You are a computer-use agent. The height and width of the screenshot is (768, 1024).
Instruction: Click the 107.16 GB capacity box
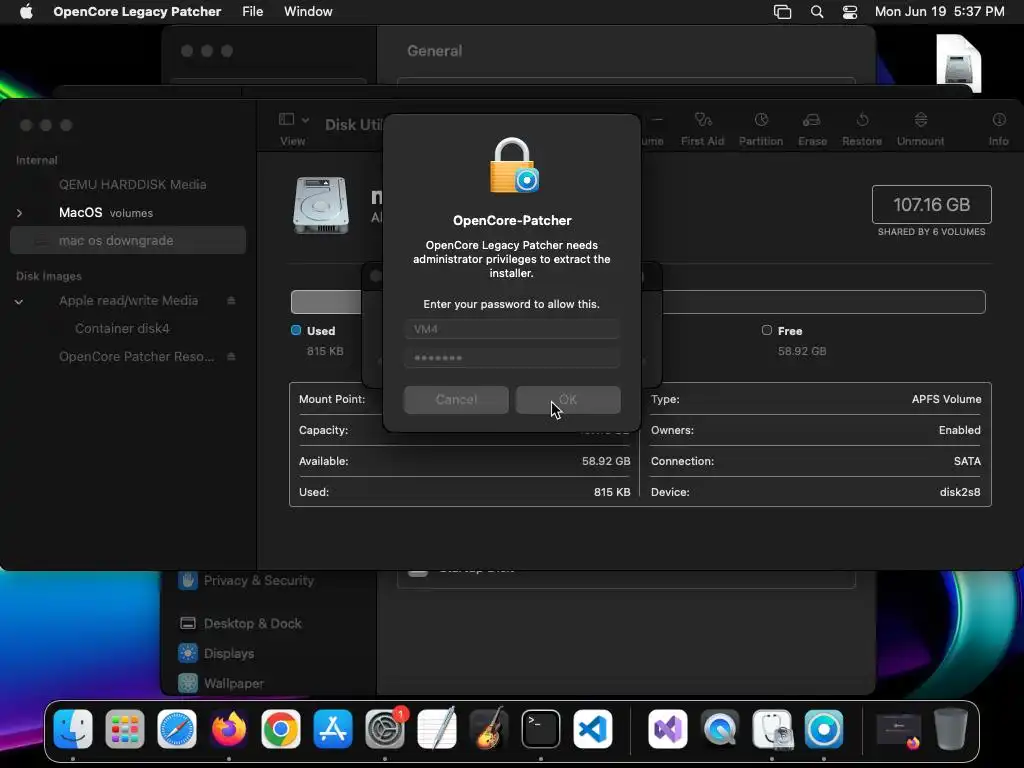[x=931, y=204]
